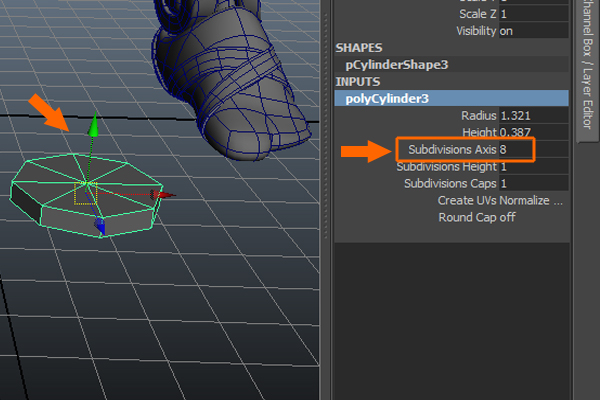Select the Subdivisions Height attribute label
The height and width of the screenshot is (400, 600).
[x=446, y=167]
